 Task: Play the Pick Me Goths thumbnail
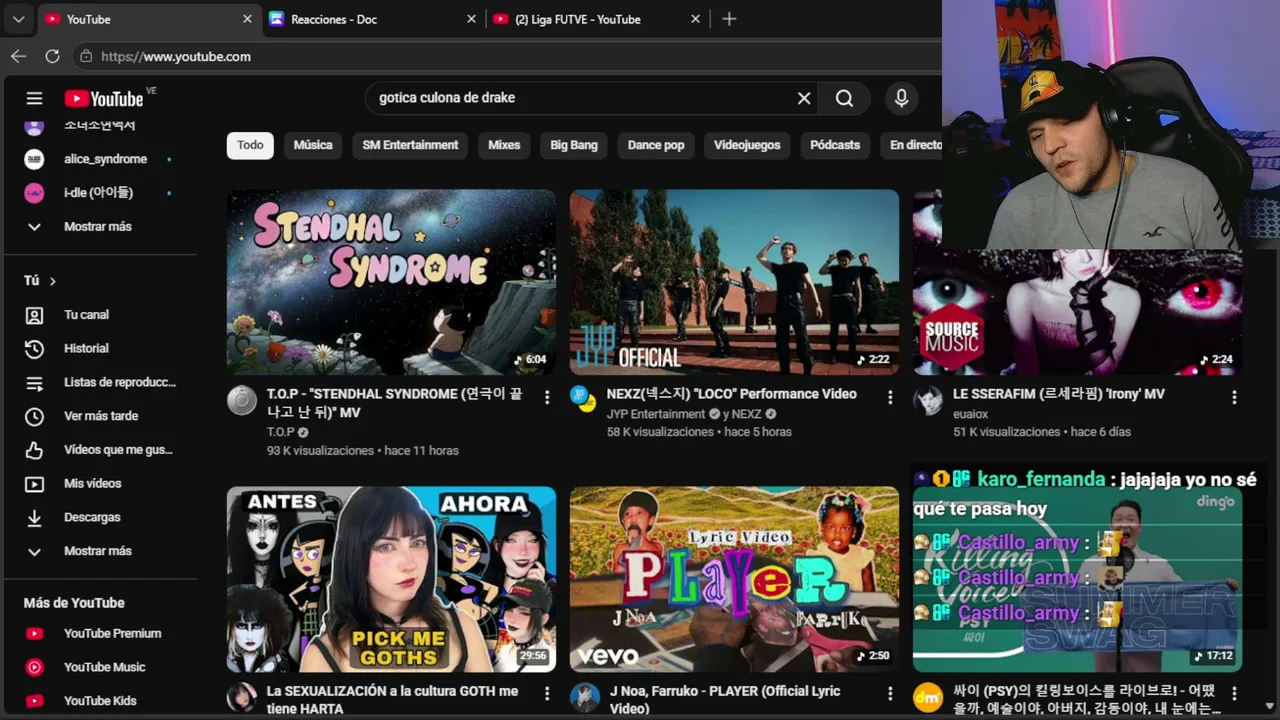click(391, 579)
